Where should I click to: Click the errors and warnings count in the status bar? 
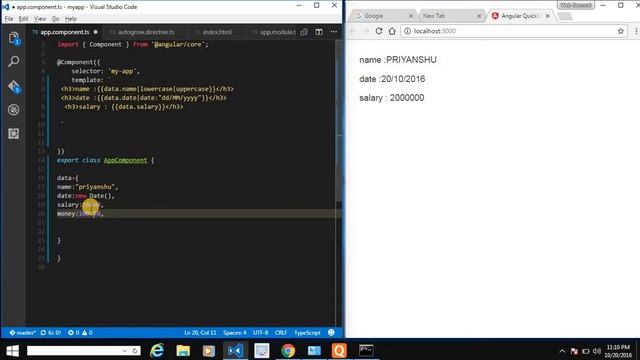pyautogui.click(x=80, y=333)
